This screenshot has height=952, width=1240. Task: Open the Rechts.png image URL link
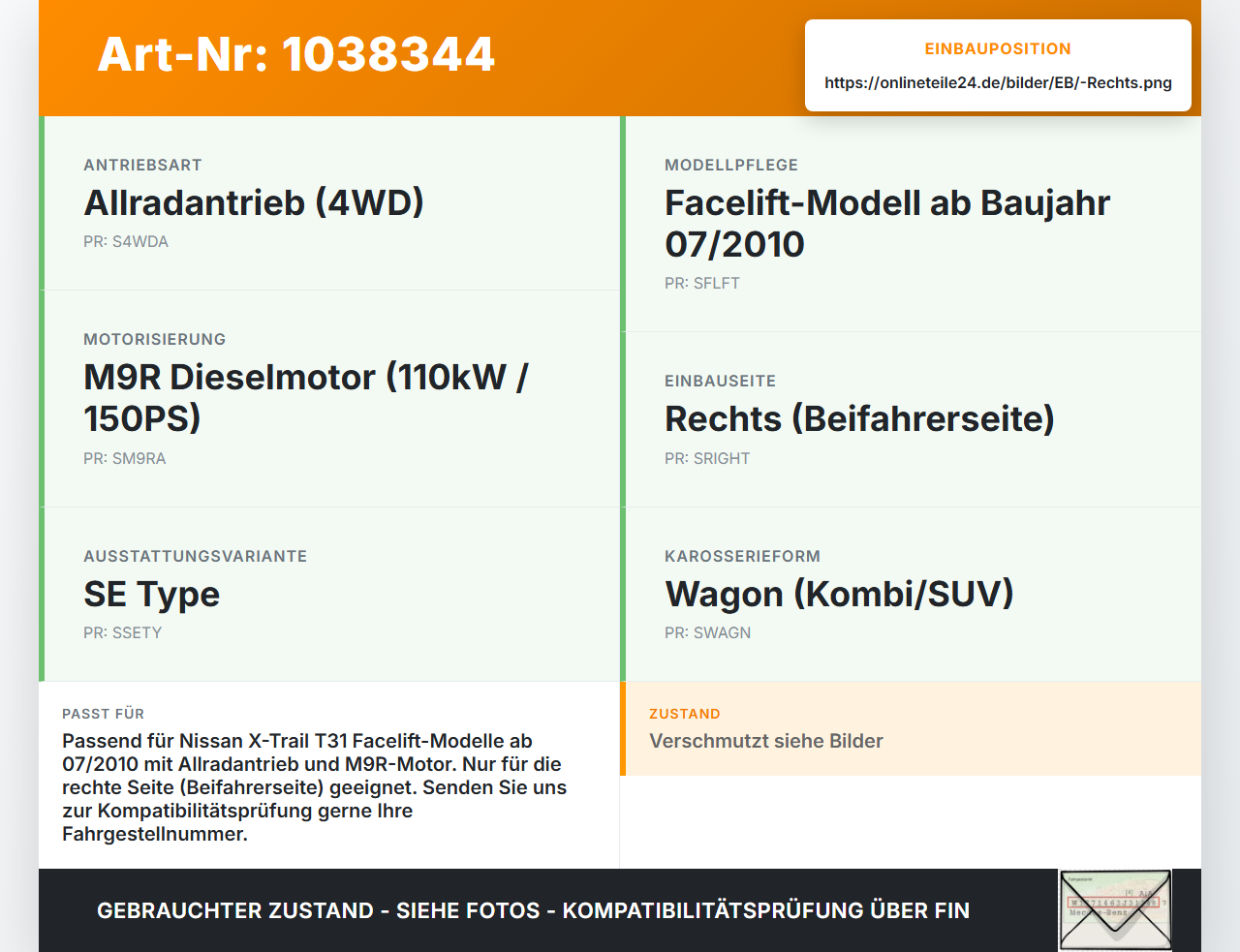click(x=998, y=82)
